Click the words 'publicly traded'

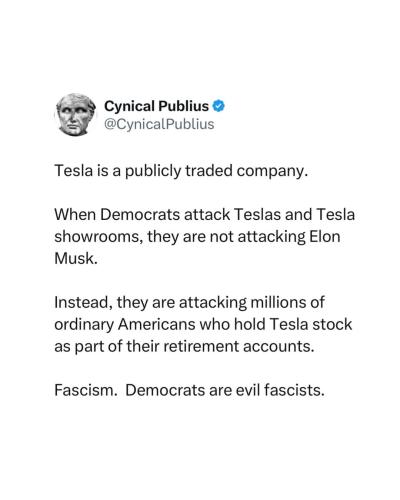[x=179, y=171]
